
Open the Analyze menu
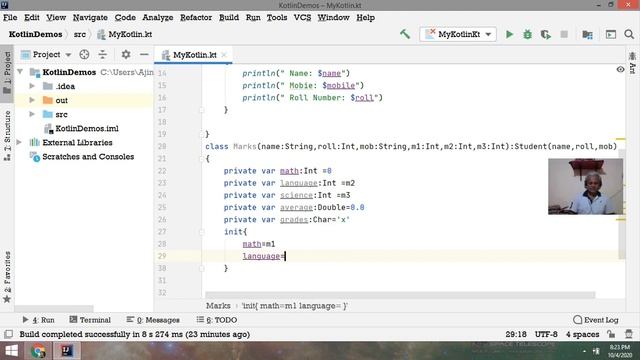click(158, 18)
